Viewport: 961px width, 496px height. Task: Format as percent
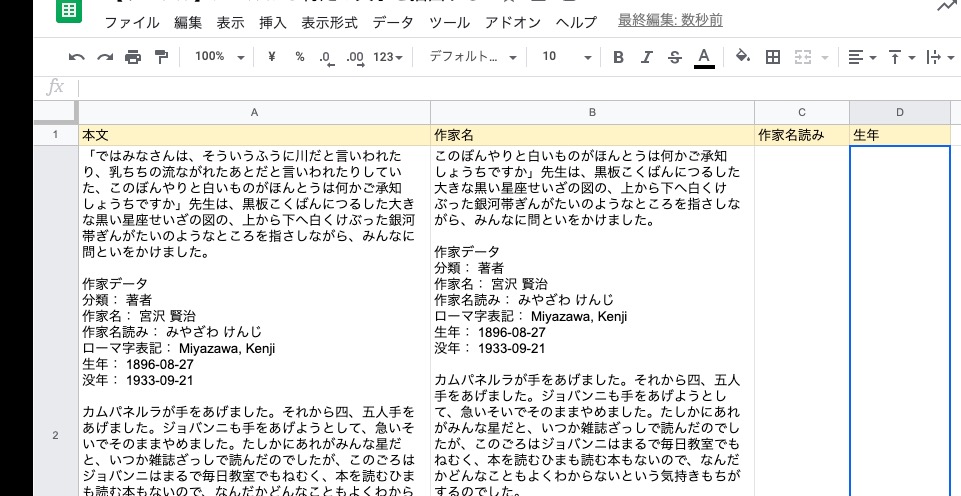click(x=300, y=57)
